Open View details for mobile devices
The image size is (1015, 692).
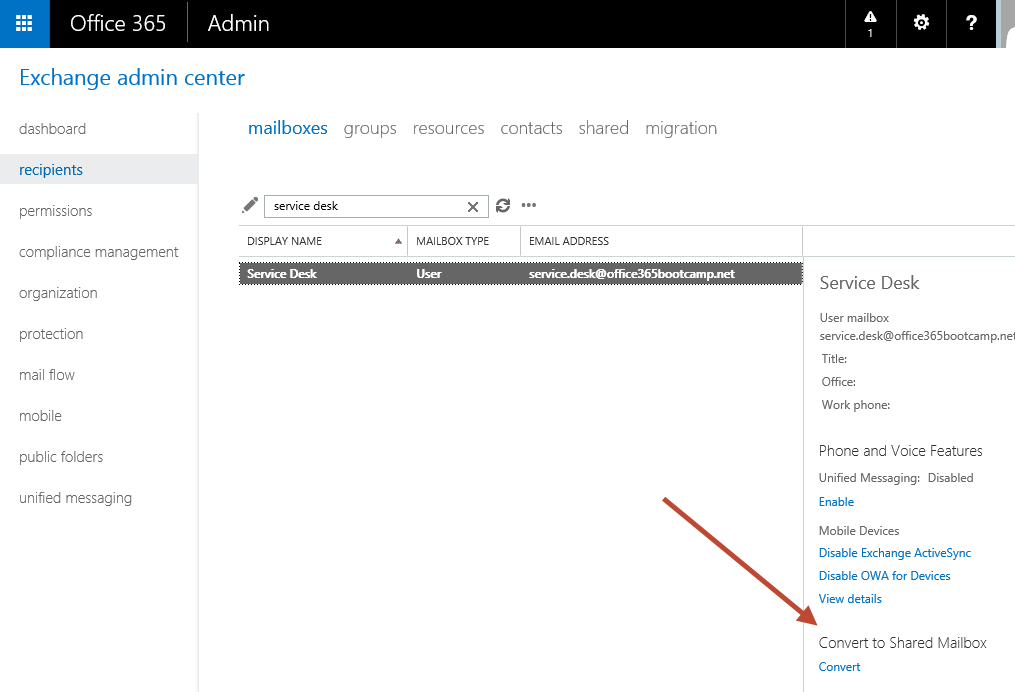coord(850,599)
